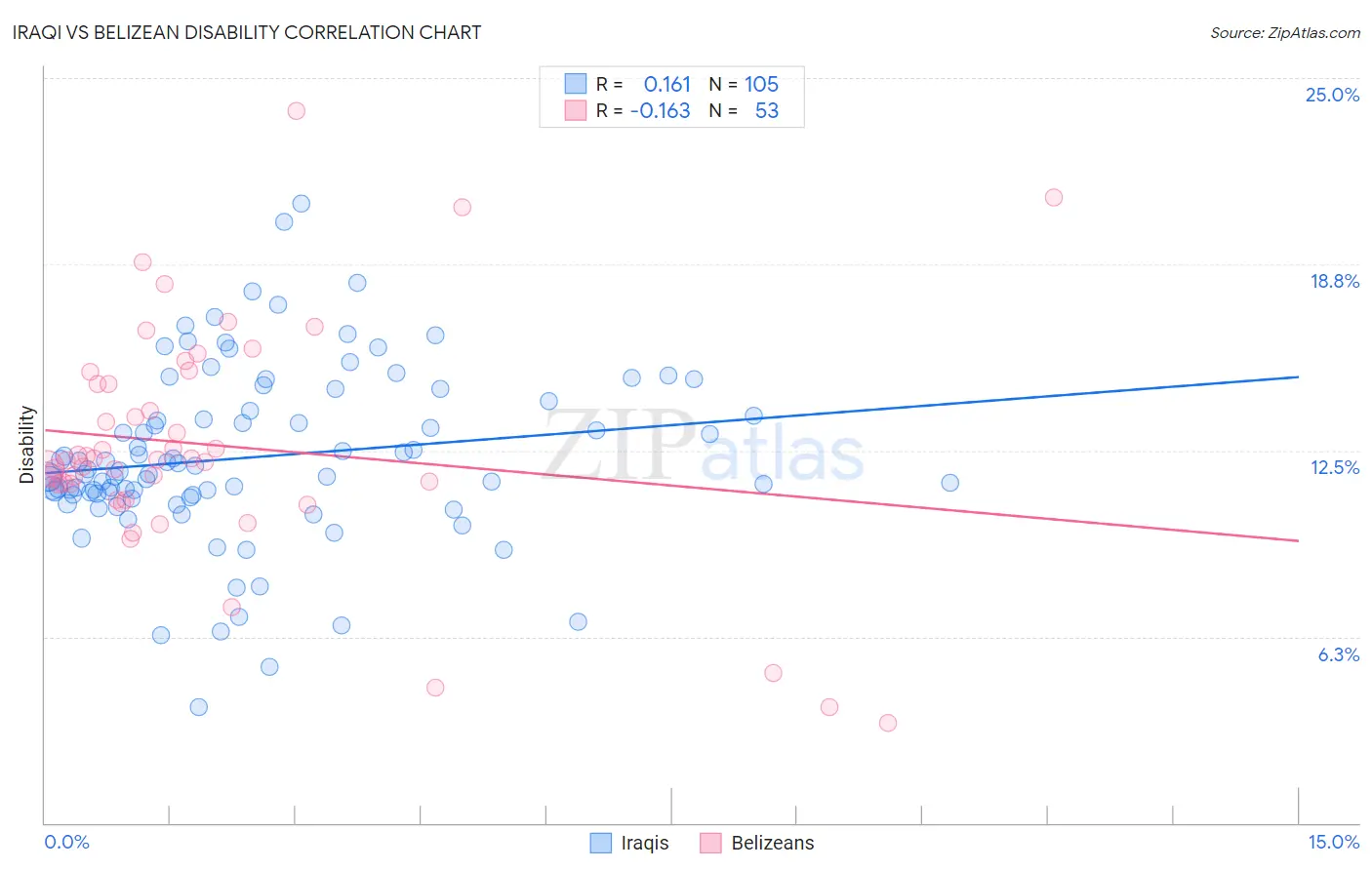Click the blue Iraqis legend swatch

(x=601, y=843)
